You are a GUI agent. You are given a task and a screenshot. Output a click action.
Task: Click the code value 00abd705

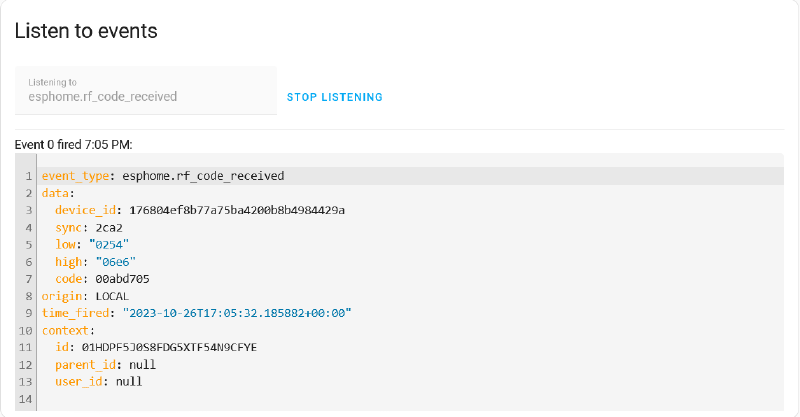tap(122, 279)
